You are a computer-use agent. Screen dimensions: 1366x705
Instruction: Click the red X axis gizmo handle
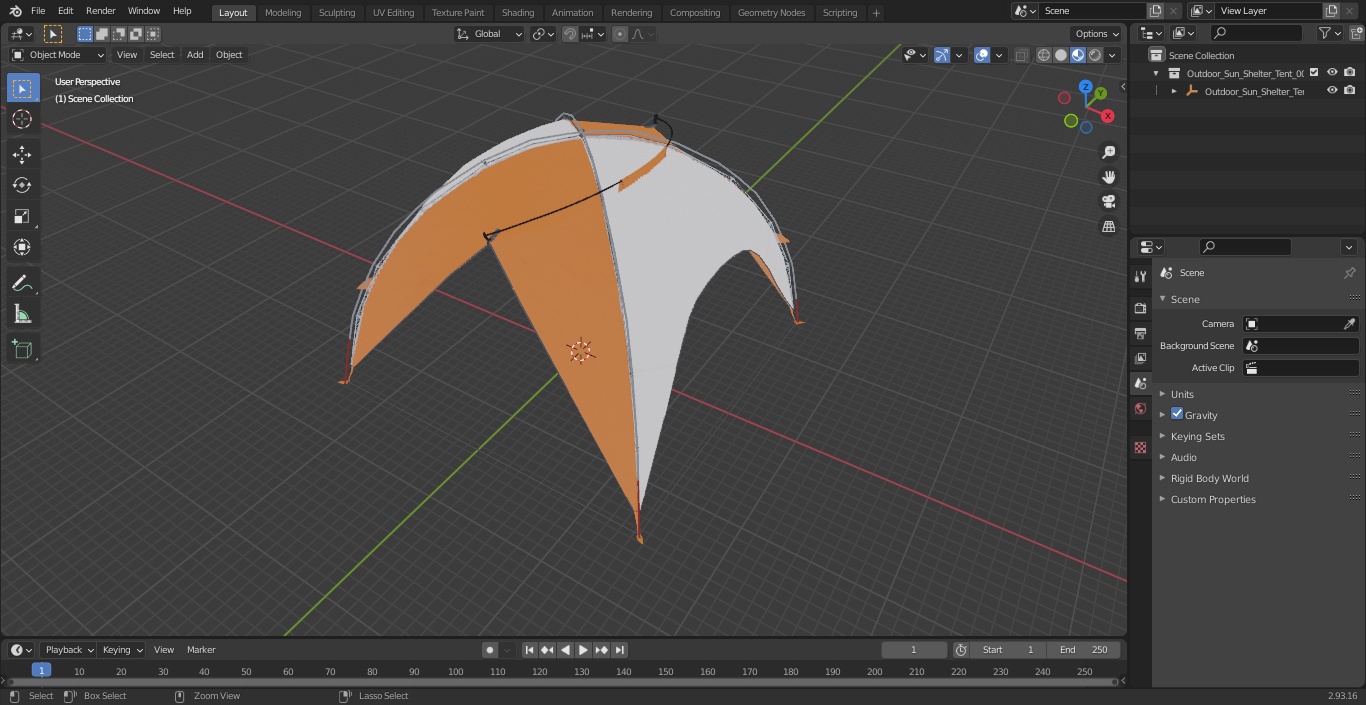pyautogui.click(x=1108, y=116)
